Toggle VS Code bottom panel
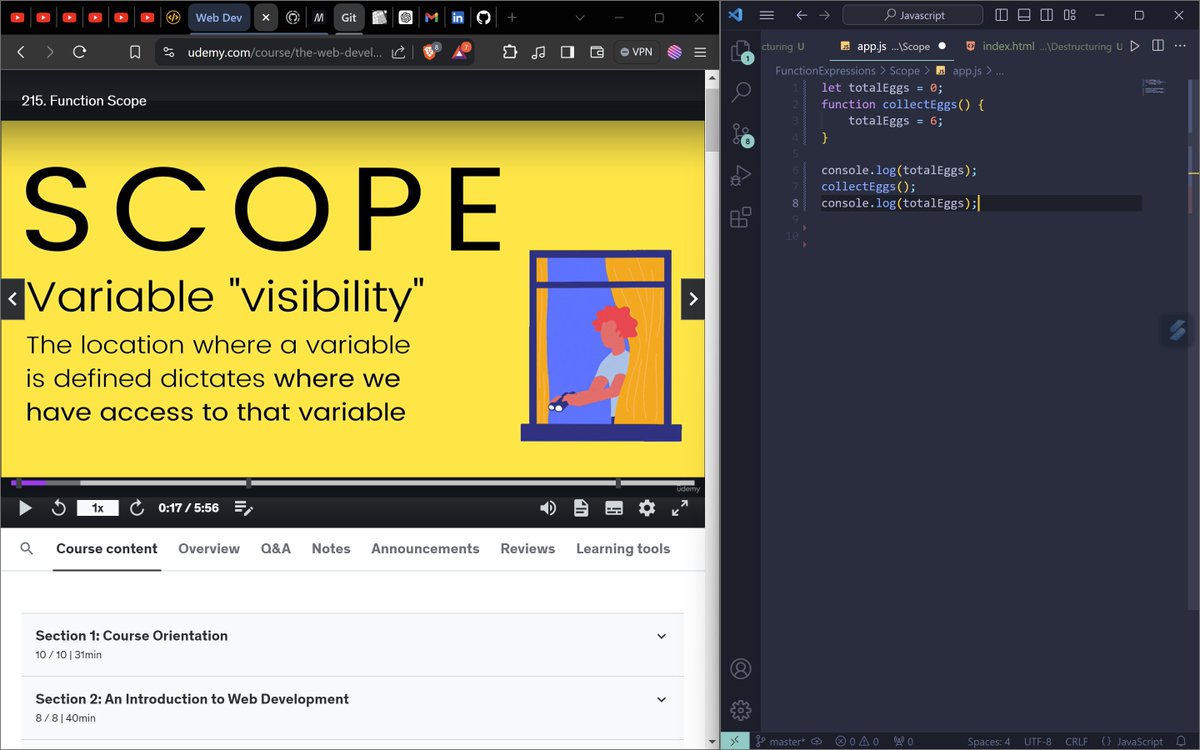 [1024, 16]
